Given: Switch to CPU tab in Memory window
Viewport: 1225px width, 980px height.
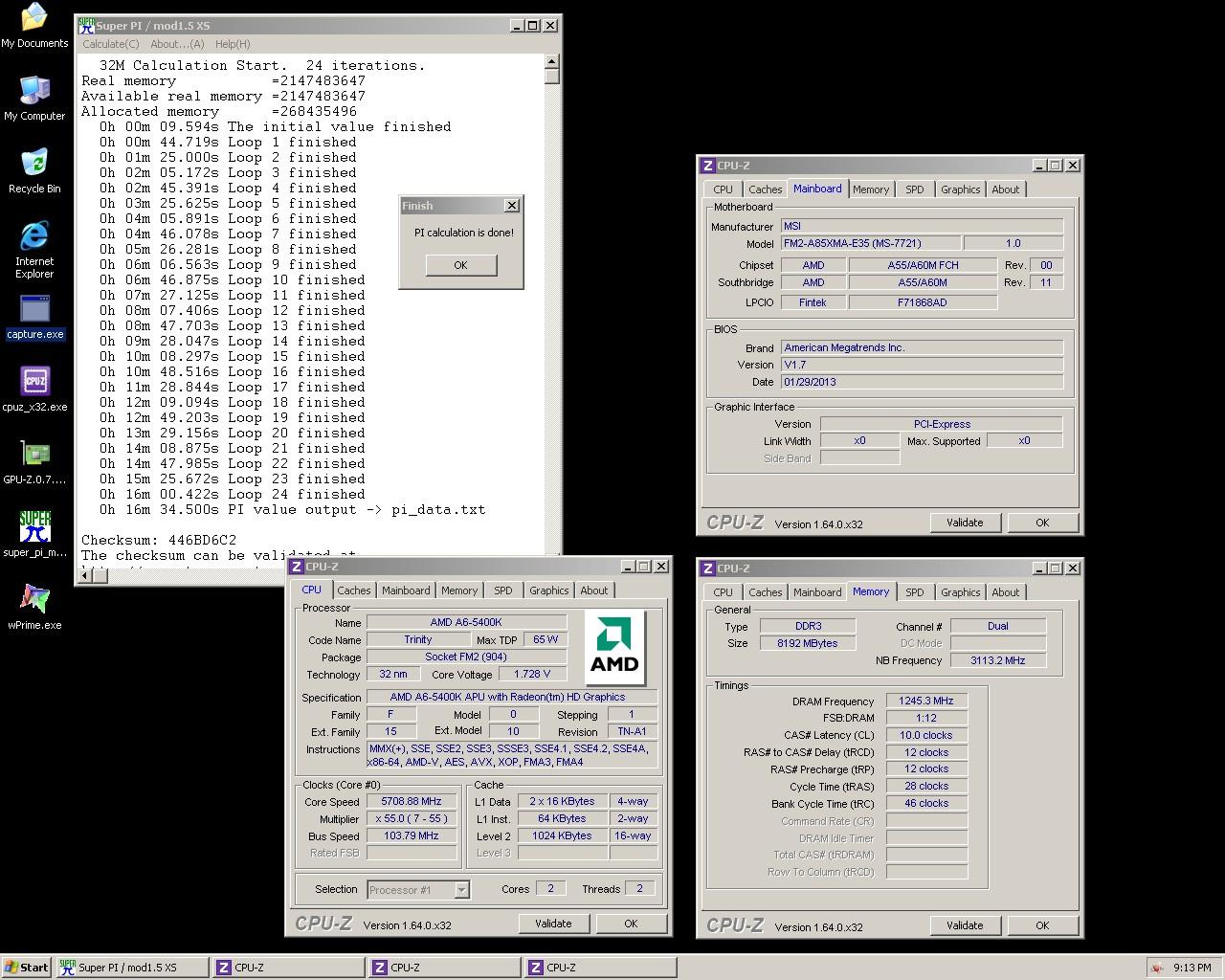Looking at the screenshot, I should pyautogui.click(x=724, y=592).
